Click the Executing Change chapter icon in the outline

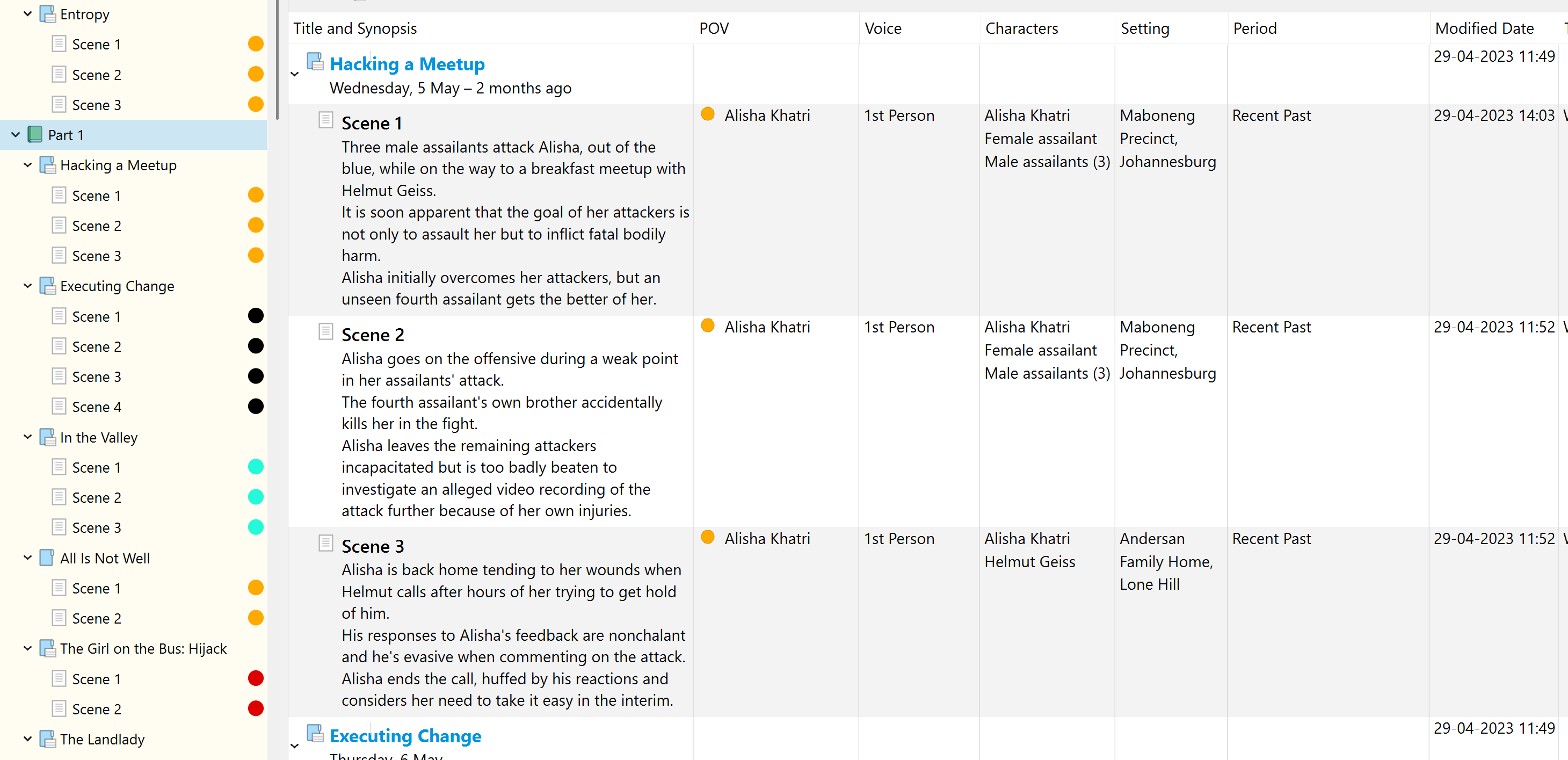(315, 733)
